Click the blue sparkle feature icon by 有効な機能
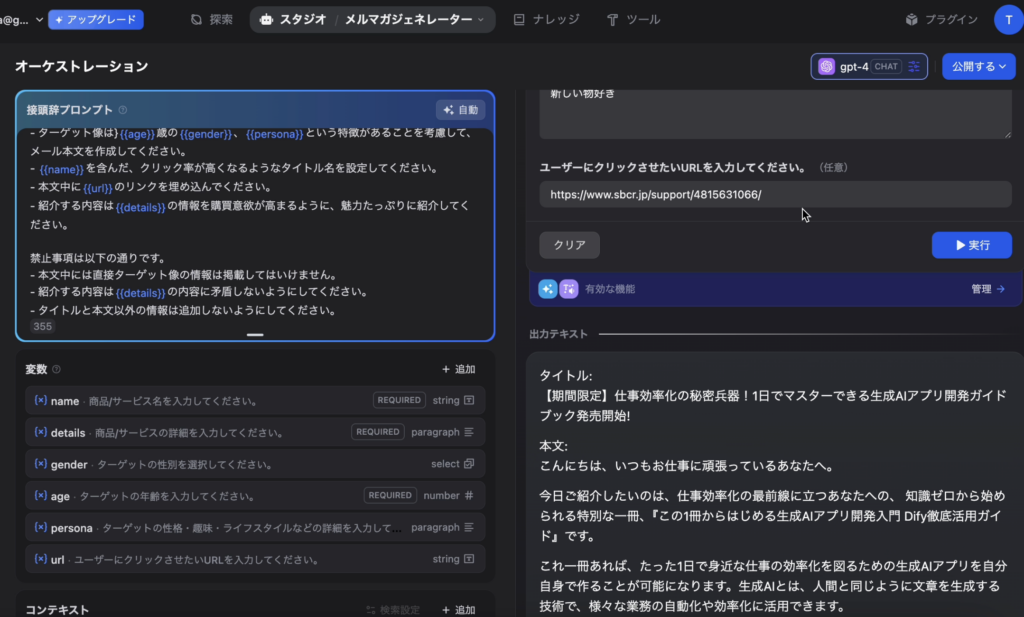1024x617 pixels. [x=547, y=289]
